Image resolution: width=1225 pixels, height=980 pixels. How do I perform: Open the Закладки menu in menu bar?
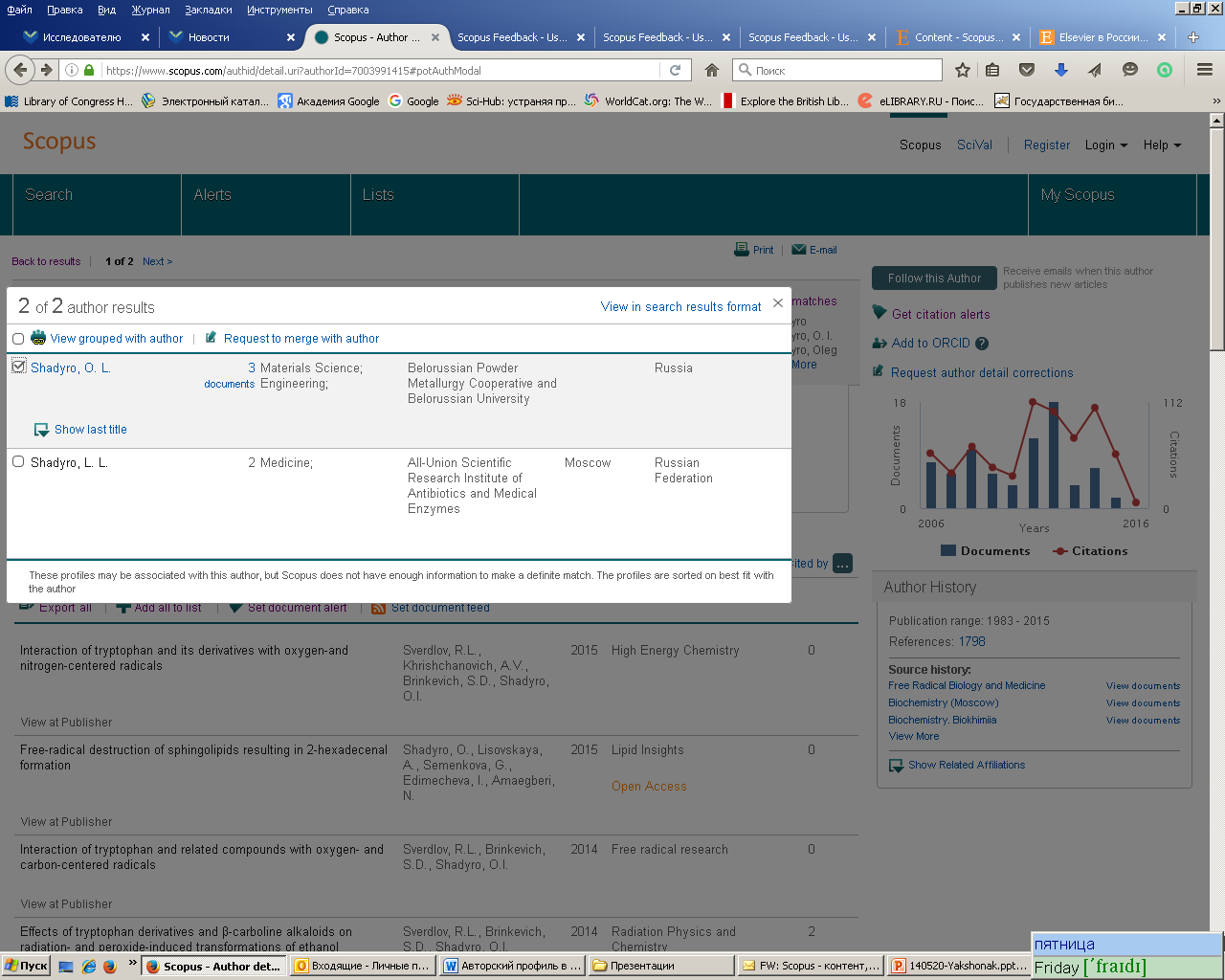click(209, 10)
